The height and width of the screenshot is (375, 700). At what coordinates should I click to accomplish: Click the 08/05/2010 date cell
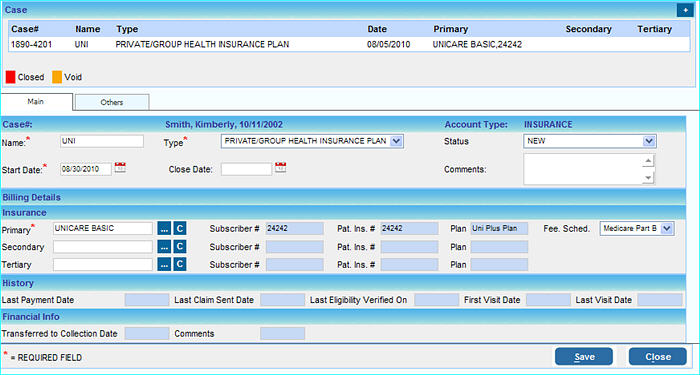(x=388, y=44)
